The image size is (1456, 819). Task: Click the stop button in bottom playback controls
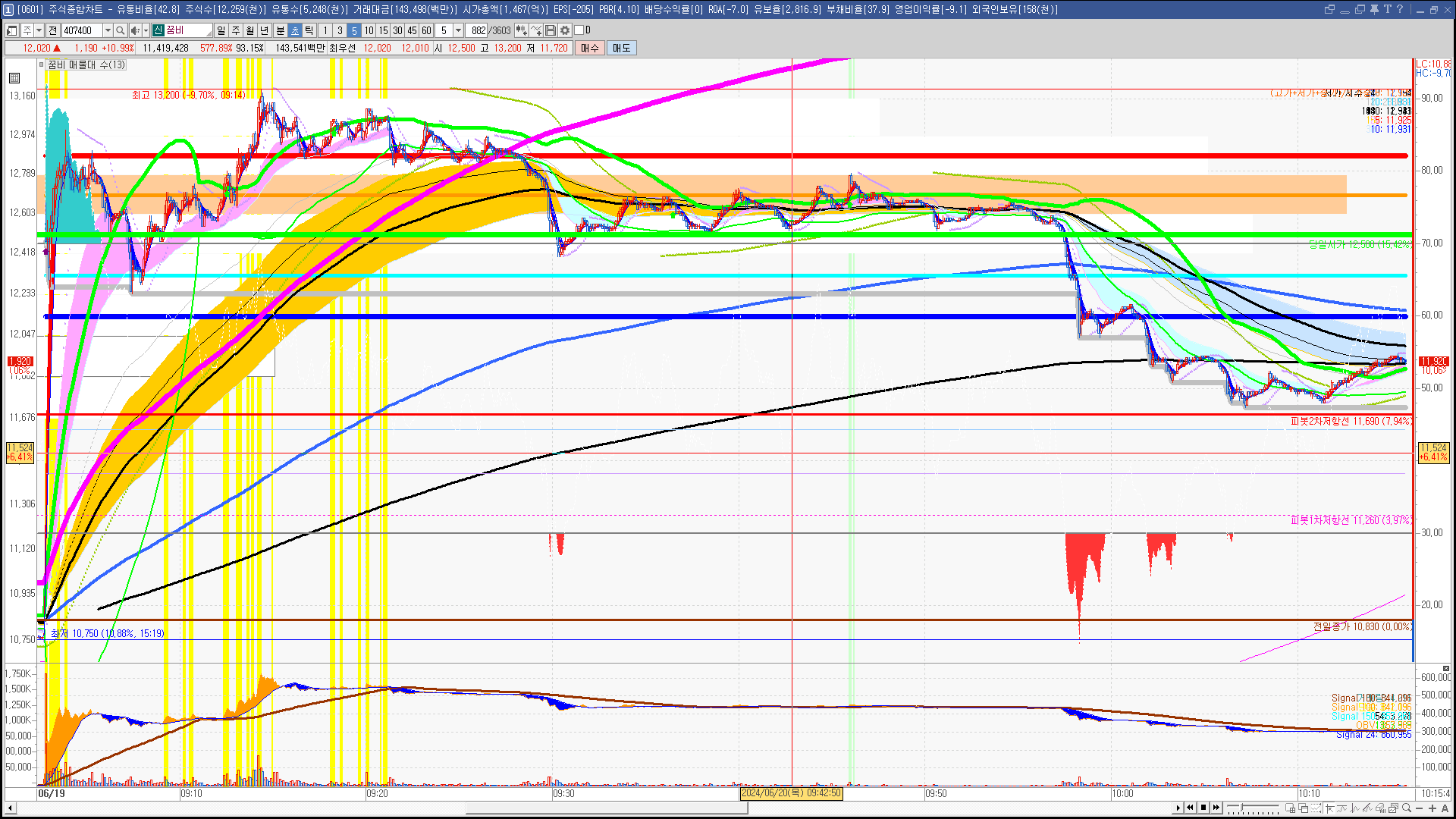(x=1203, y=808)
